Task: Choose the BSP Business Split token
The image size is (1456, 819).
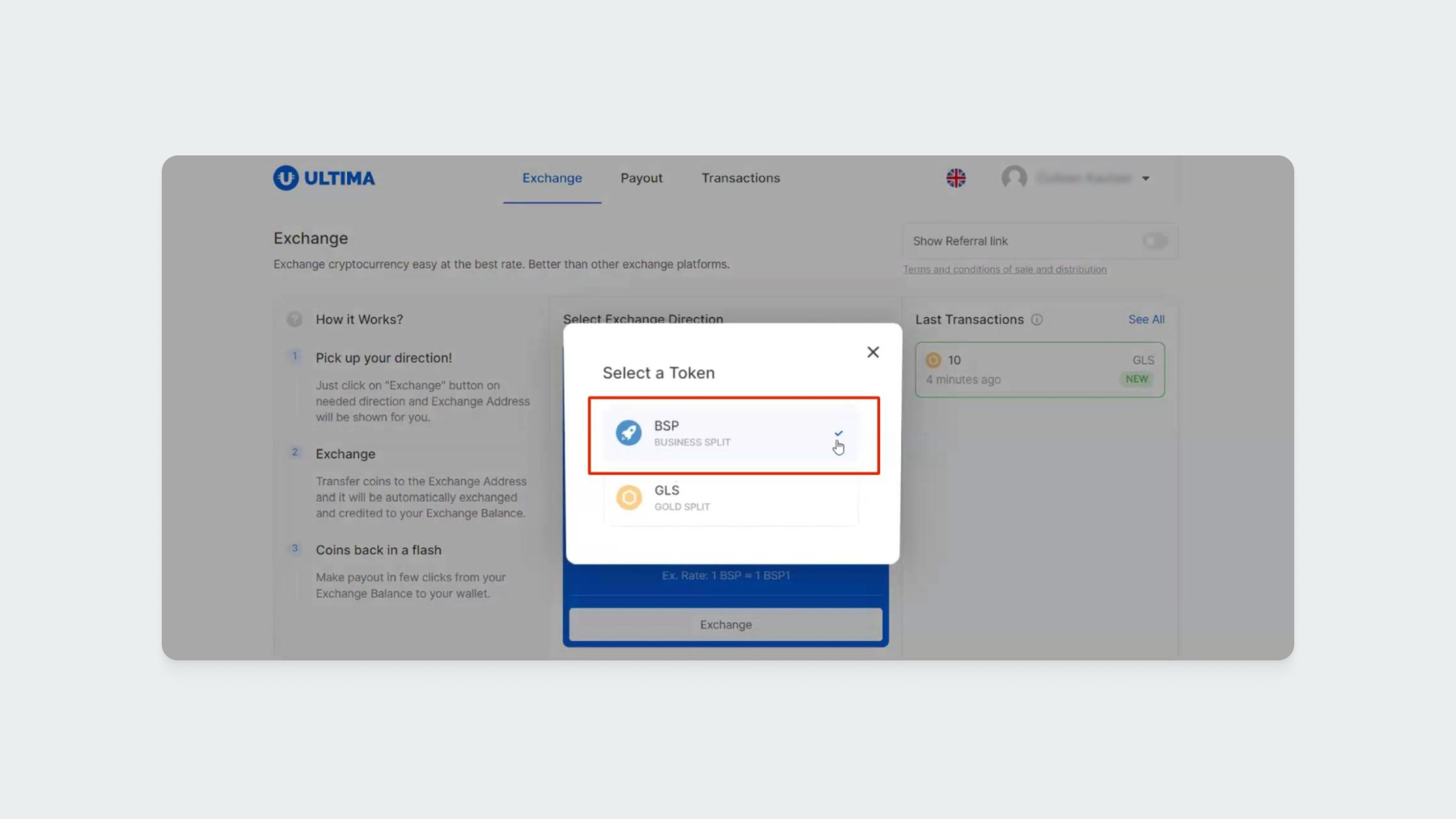Action: pyautogui.click(x=728, y=434)
